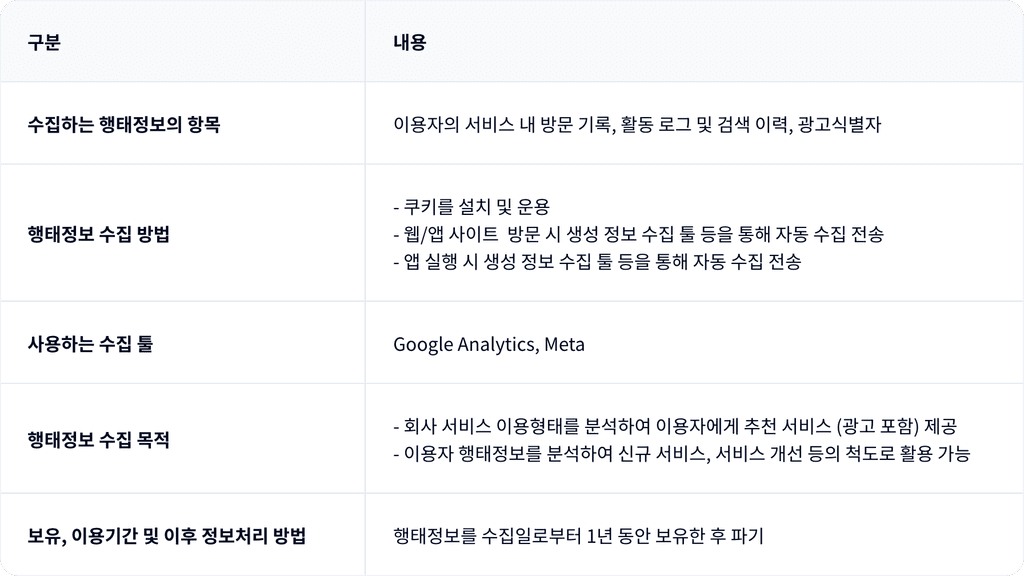Click the line about 웹/앱 사이트 방문 시
Screen dimensions: 1024x576
pos(638,234)
